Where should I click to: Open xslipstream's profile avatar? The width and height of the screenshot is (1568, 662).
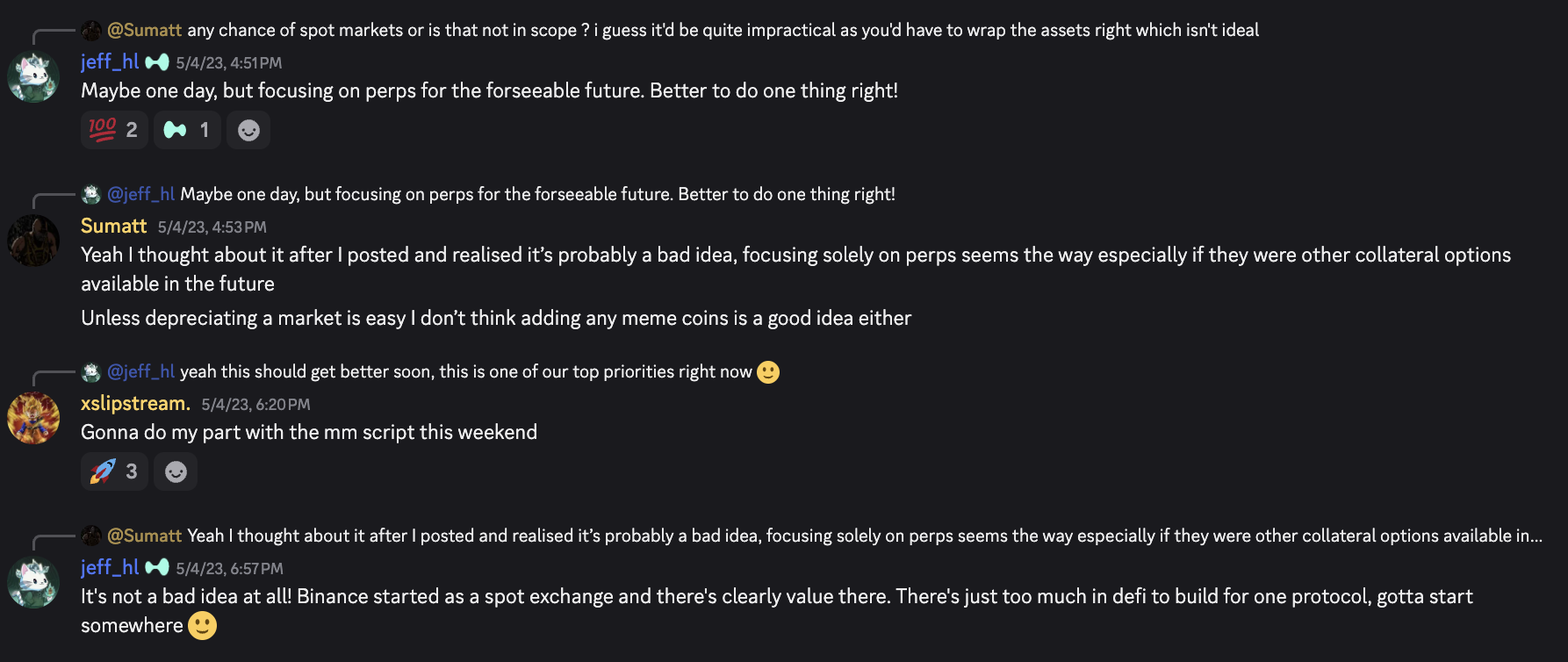click(33, 418)
